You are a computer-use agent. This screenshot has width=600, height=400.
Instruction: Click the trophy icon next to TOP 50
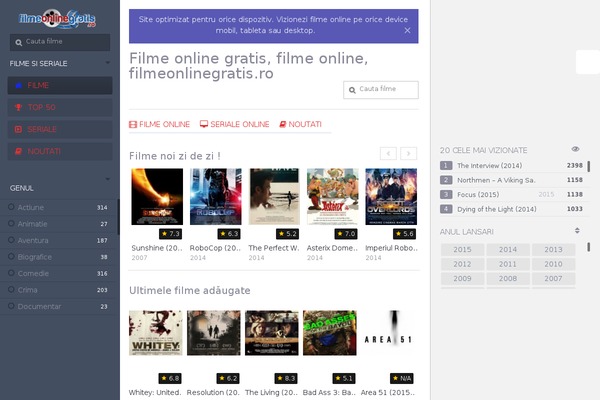pyautogui.click(x=18, y=107)
